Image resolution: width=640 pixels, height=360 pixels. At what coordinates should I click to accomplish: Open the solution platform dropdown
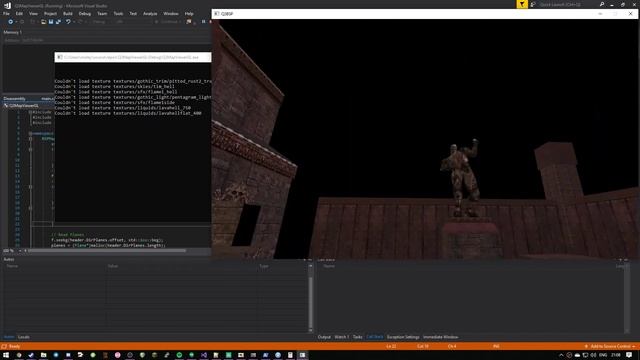coord(133,22)
